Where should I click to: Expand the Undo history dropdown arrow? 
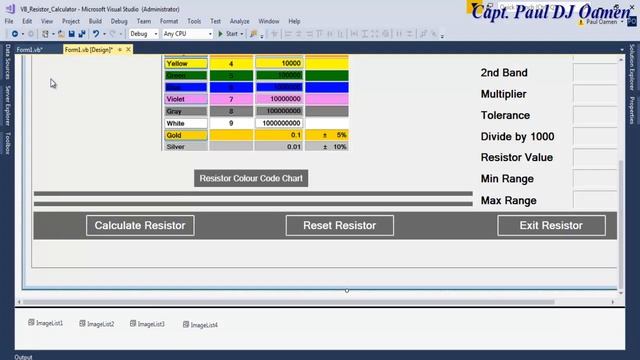104,34
